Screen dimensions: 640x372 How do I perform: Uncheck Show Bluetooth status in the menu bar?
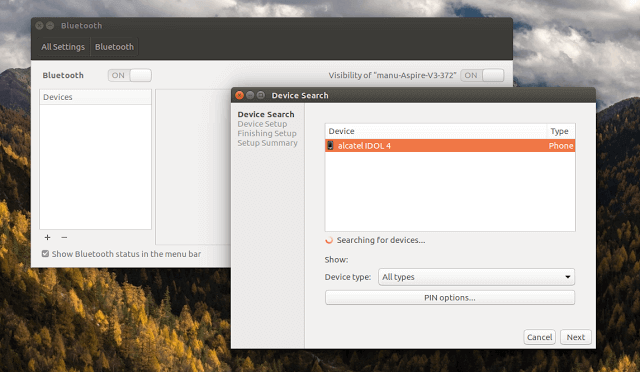pos(45,254)
